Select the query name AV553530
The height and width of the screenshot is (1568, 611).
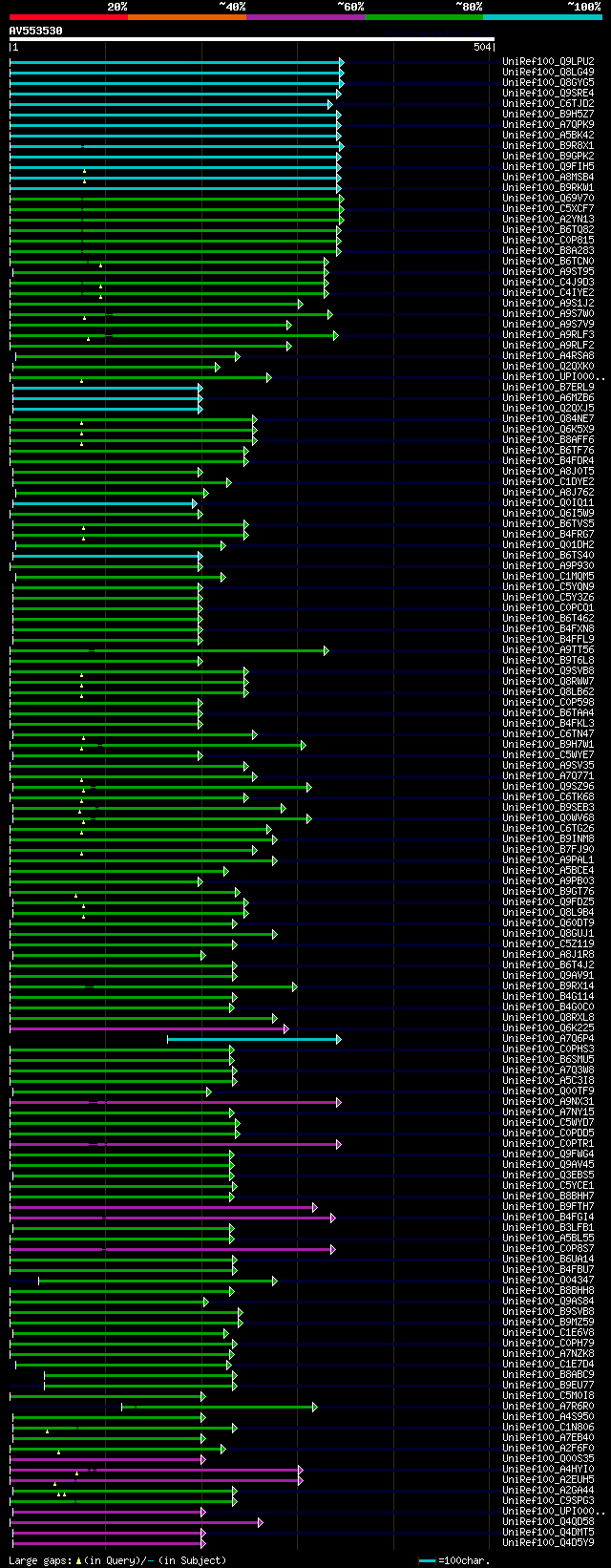pyautogui.click(x=36, y=31)
